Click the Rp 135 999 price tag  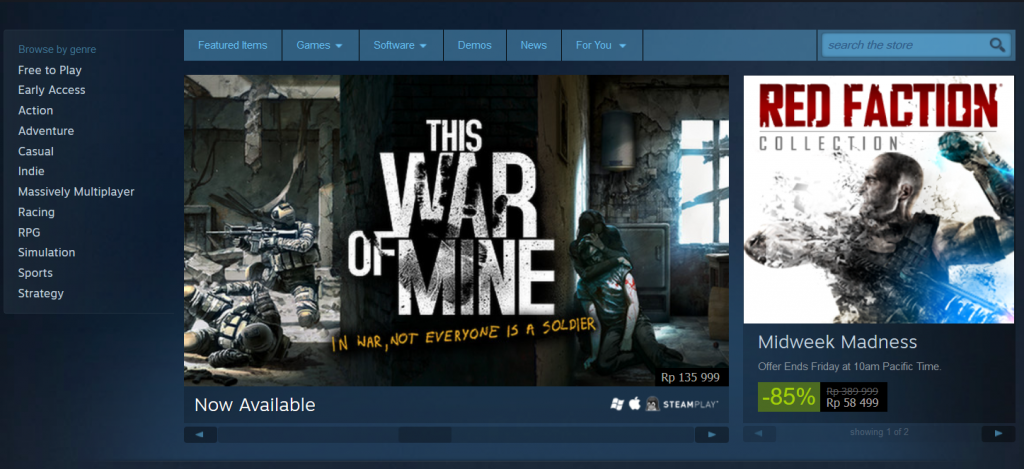pyautogui.click(x=690, y=377)
